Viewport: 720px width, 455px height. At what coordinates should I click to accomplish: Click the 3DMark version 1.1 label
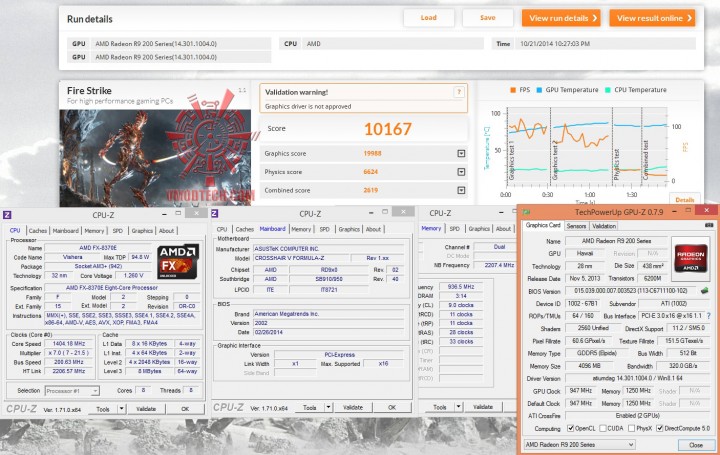tap(242, 90)
